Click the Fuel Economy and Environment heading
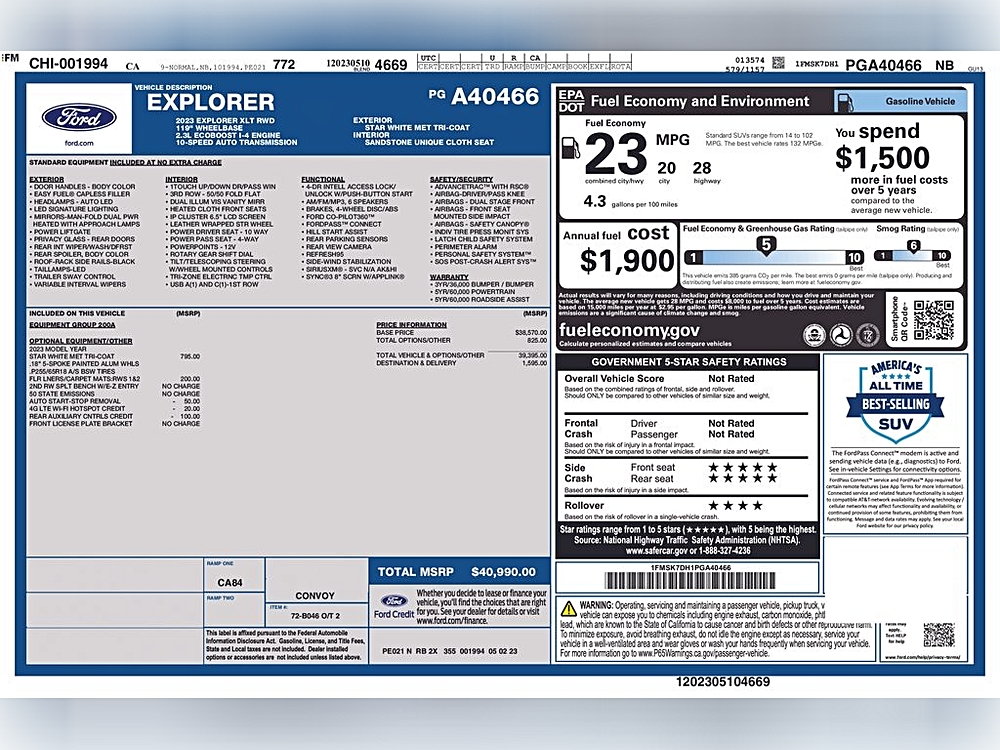 click(700, 101)
